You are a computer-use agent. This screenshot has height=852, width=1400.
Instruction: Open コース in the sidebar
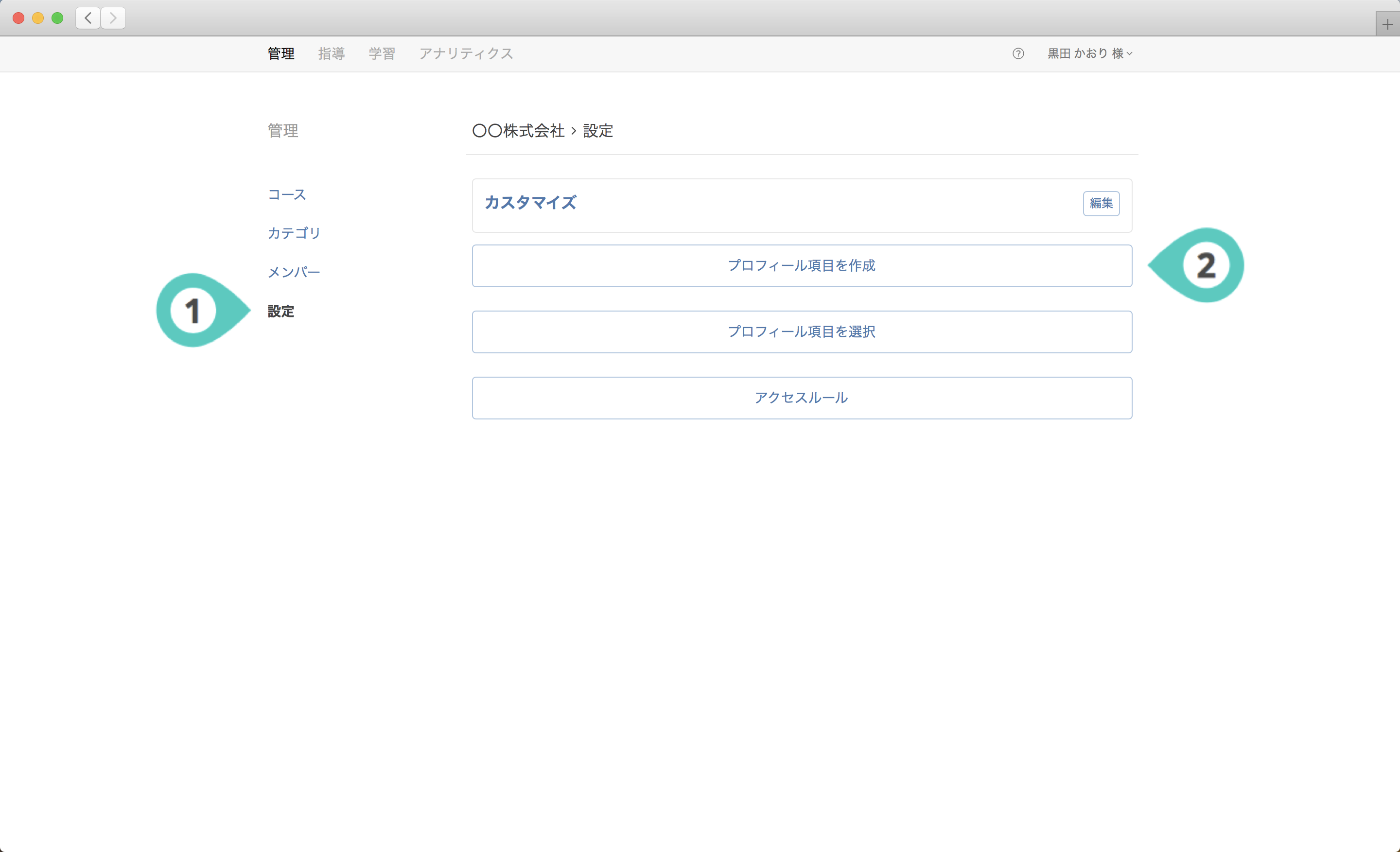pos(287,195)
